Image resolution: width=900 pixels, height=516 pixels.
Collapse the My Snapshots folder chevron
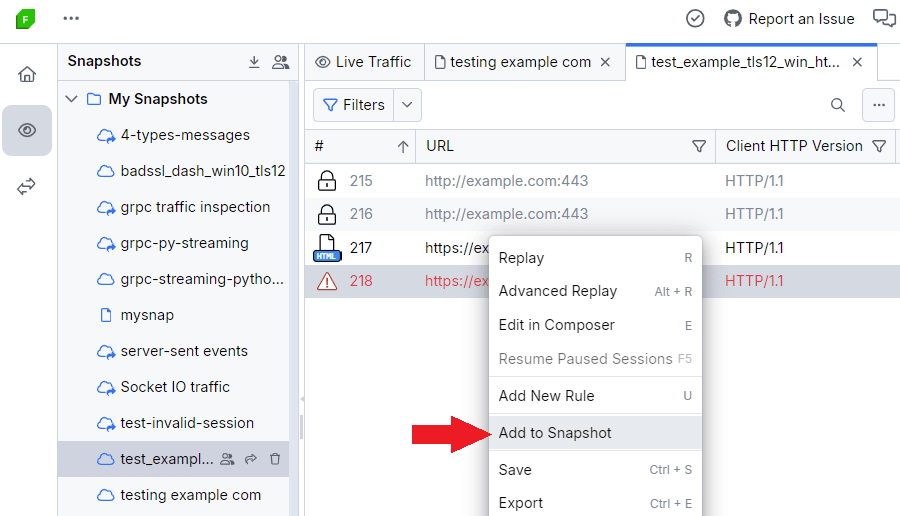pos(72,99)
